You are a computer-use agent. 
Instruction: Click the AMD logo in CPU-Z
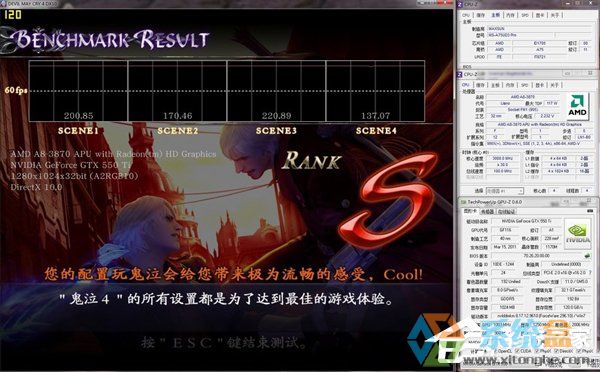click(577, 105)
